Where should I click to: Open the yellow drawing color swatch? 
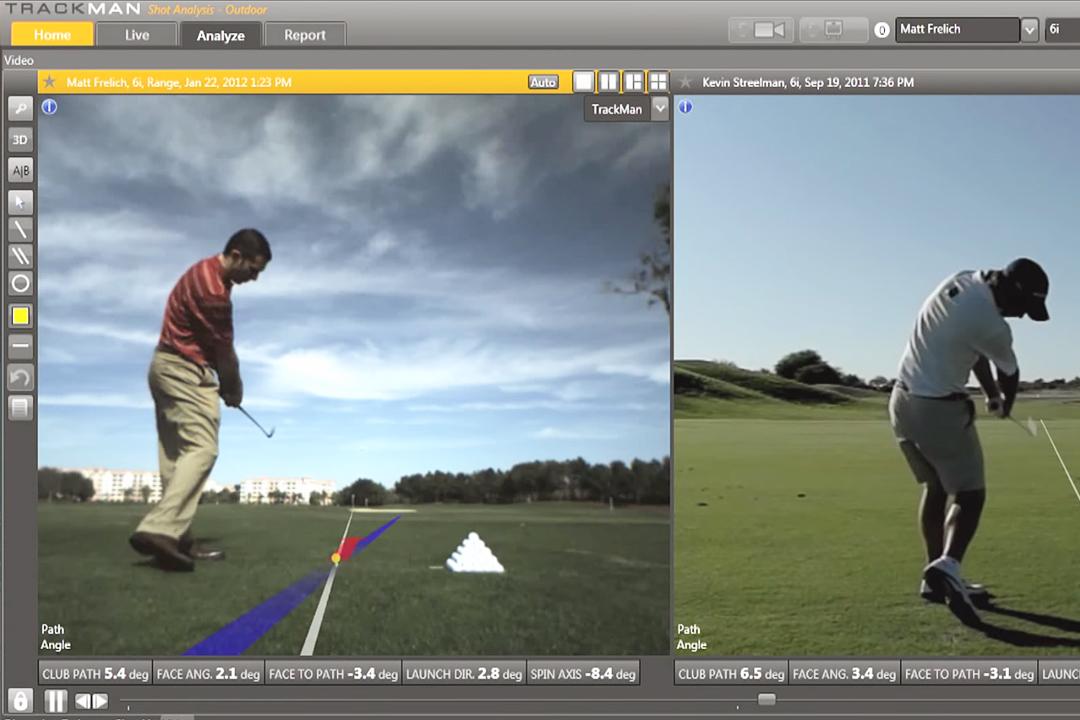(21, 316)
